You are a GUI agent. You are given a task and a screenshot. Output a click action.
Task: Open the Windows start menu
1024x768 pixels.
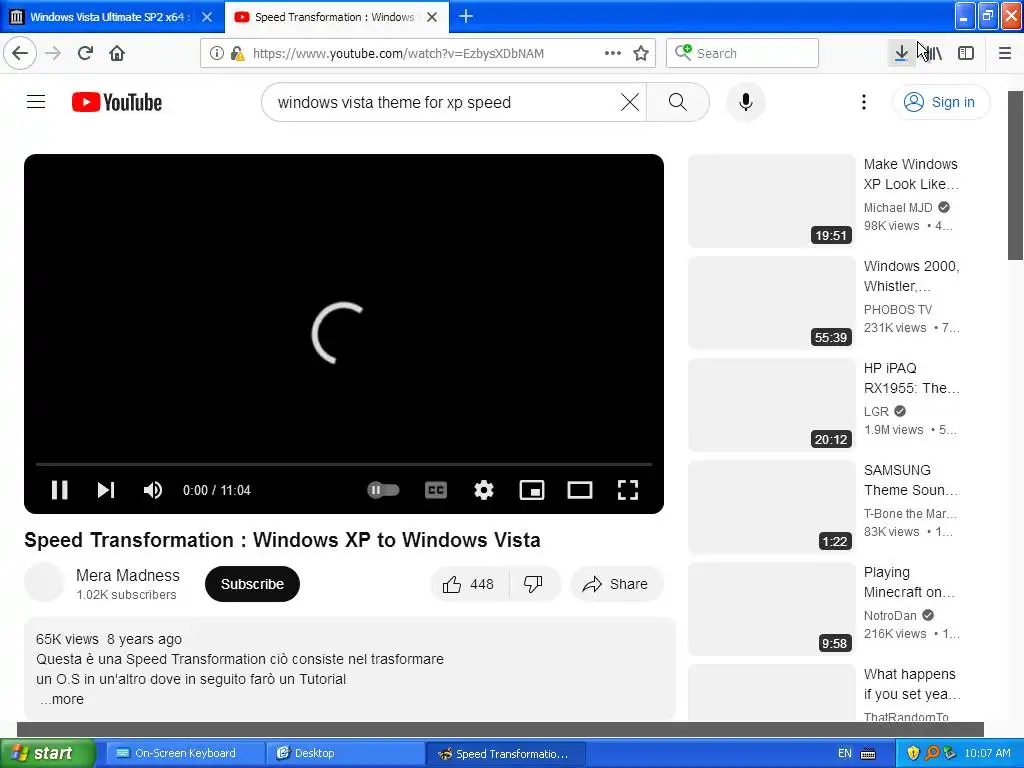click(47, 753)
